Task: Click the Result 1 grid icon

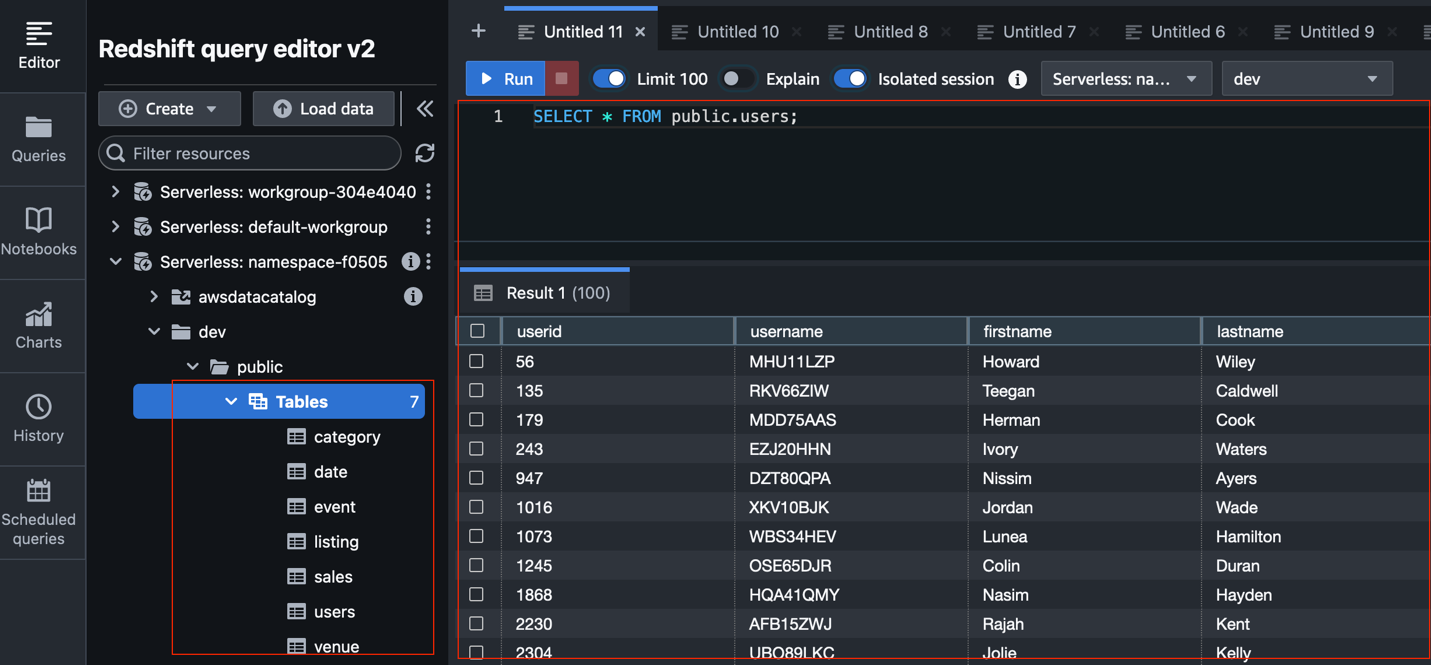Action: tap(484, 293)
